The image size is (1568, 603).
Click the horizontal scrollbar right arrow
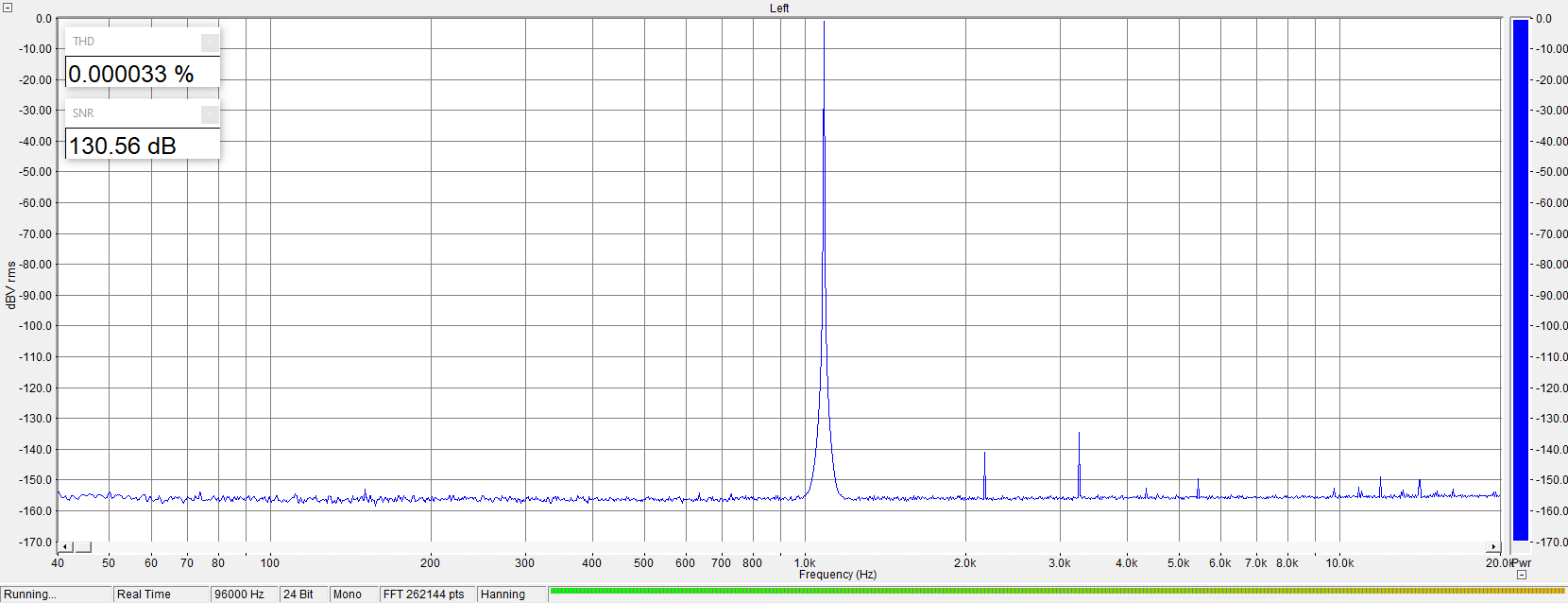click(x=1493, y=547)
